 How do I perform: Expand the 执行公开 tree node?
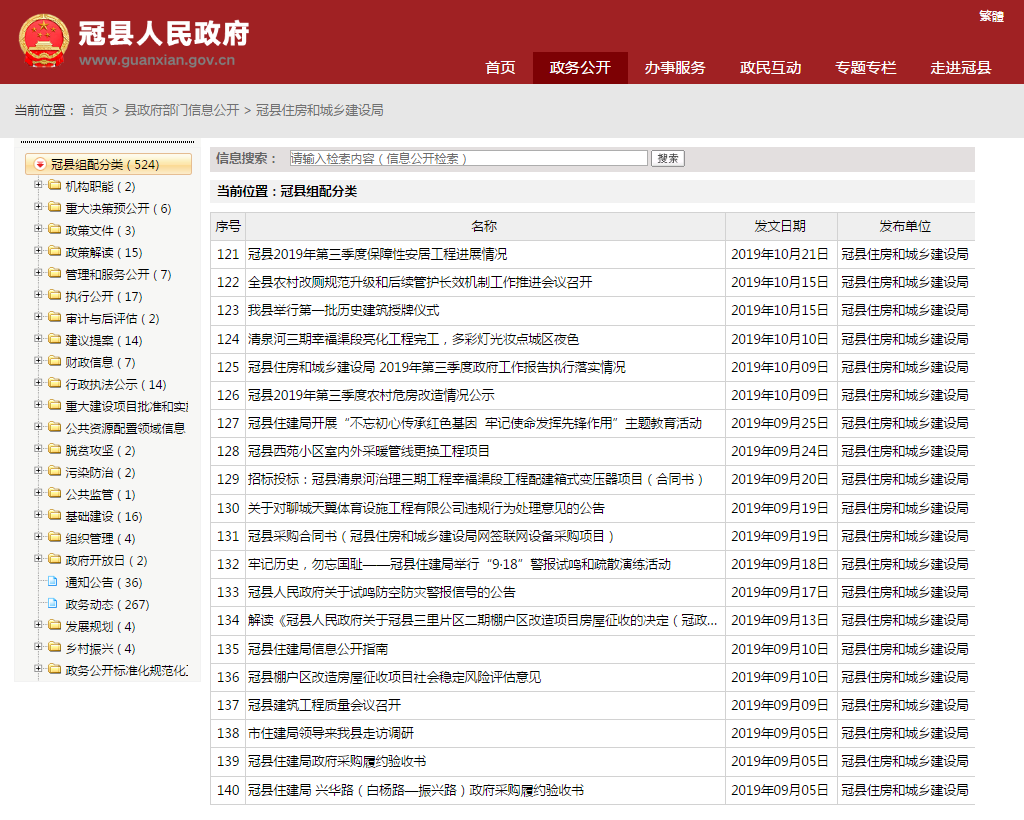coord(38,295)
